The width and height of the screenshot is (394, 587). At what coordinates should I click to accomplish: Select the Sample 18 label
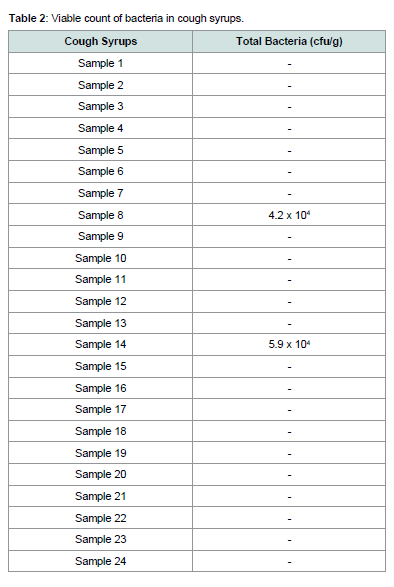pyautogui.click(x=100, y=431)
